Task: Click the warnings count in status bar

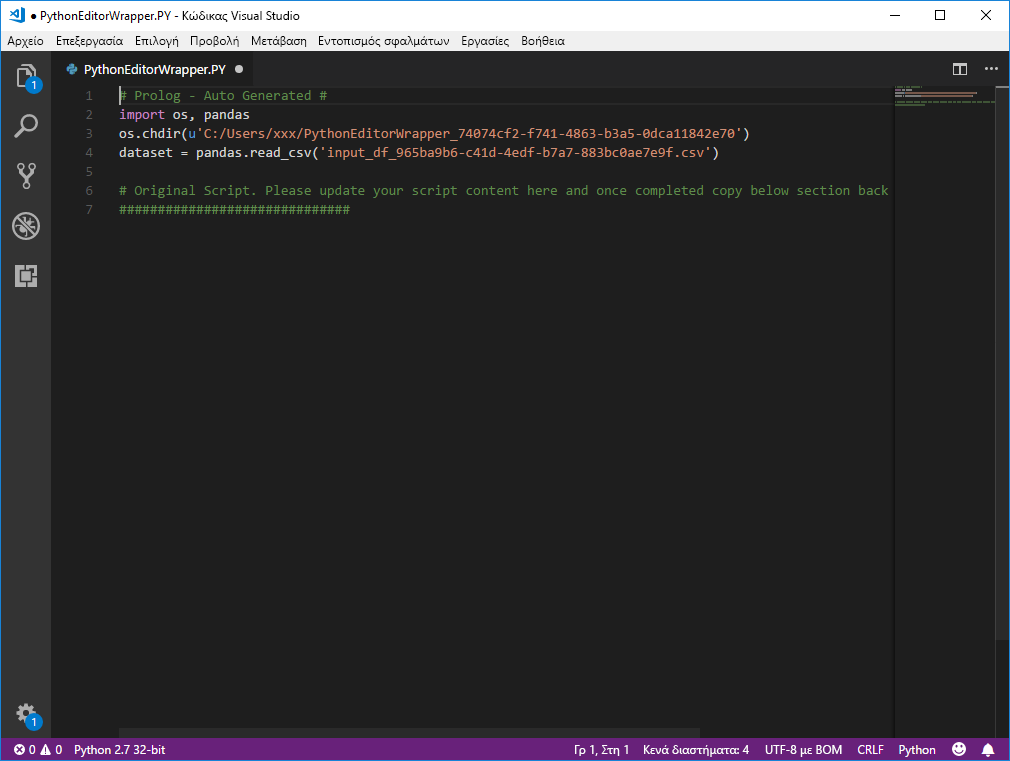Action: pos(52,749)
